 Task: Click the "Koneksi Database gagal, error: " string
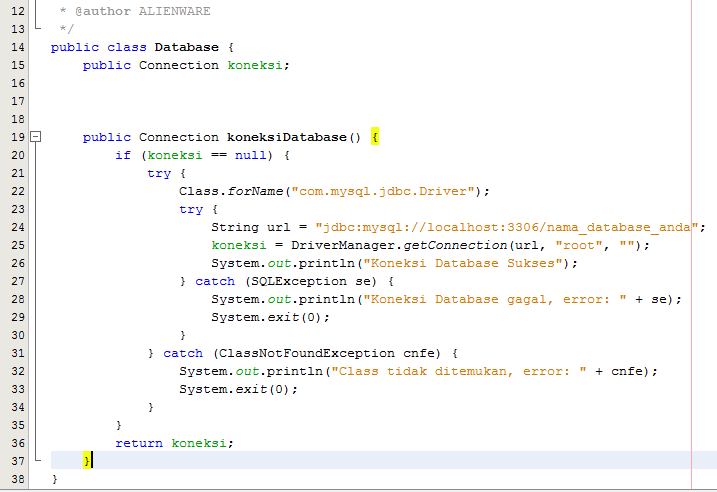coord(495,299)
